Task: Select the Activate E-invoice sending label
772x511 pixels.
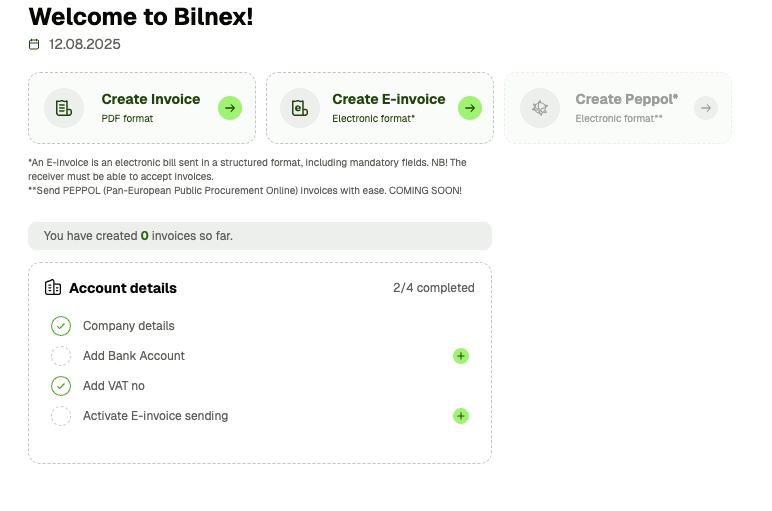Action: (x=156, y=416)
